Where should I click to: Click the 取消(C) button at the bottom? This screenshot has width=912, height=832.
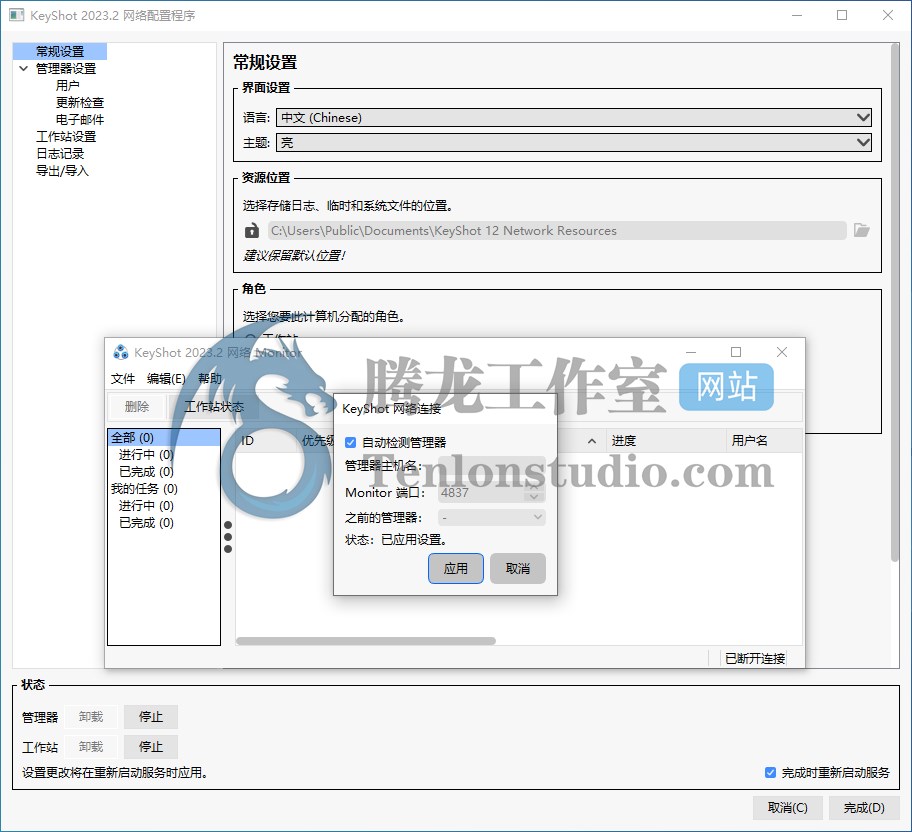(788, 808)
